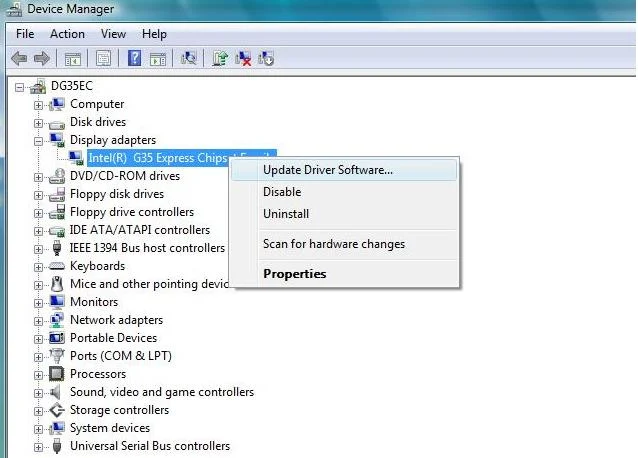Click Uninstall in the context menu

286,214
